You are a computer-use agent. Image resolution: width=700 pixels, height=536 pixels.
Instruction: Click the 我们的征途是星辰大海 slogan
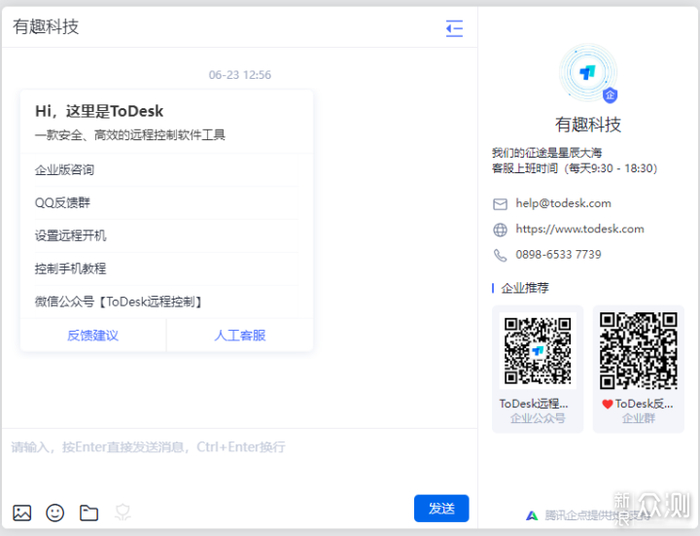pyautogui.click(x=547, y=153)
